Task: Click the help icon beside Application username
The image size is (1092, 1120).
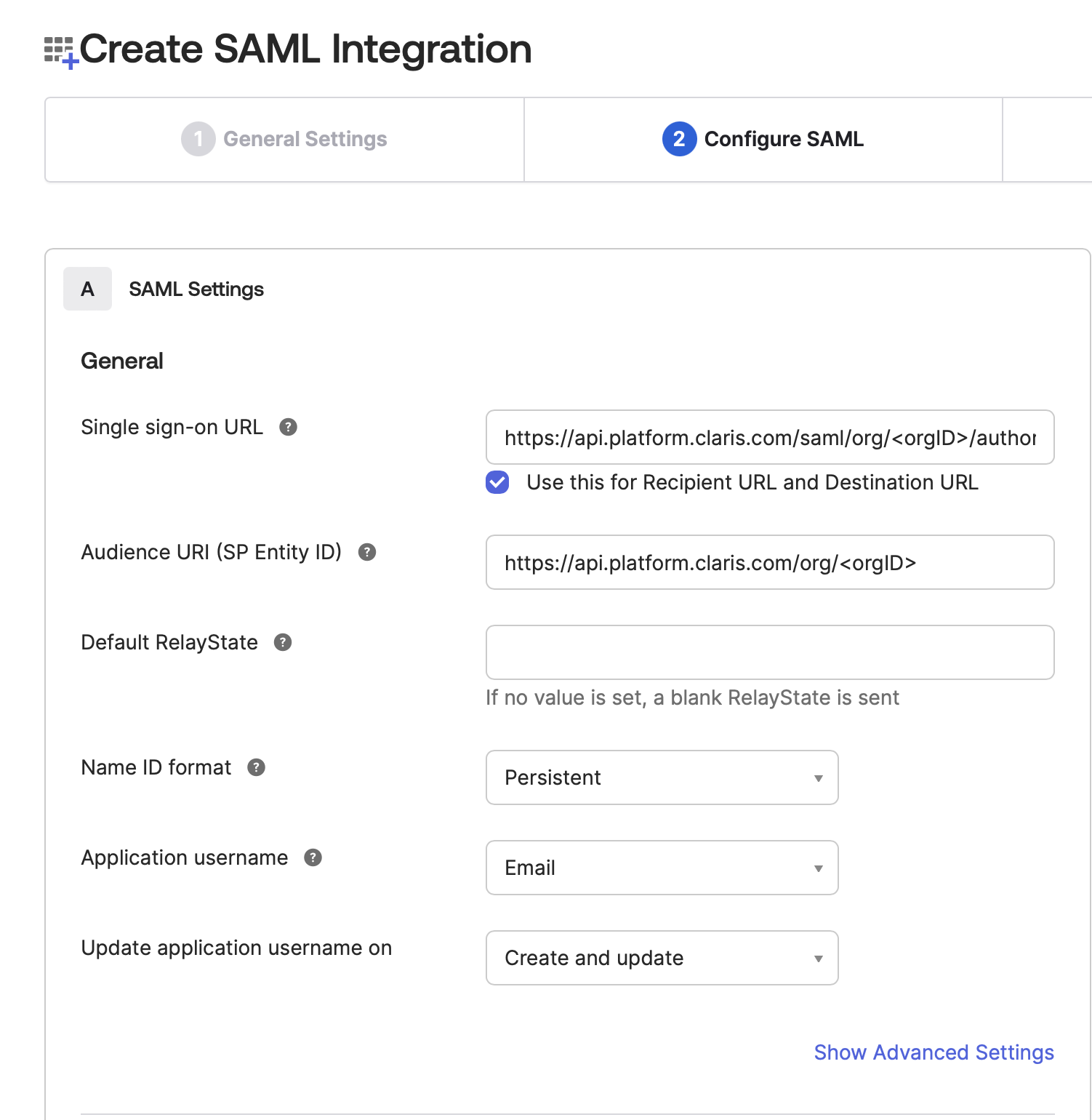Action: (x=313, y=858)
